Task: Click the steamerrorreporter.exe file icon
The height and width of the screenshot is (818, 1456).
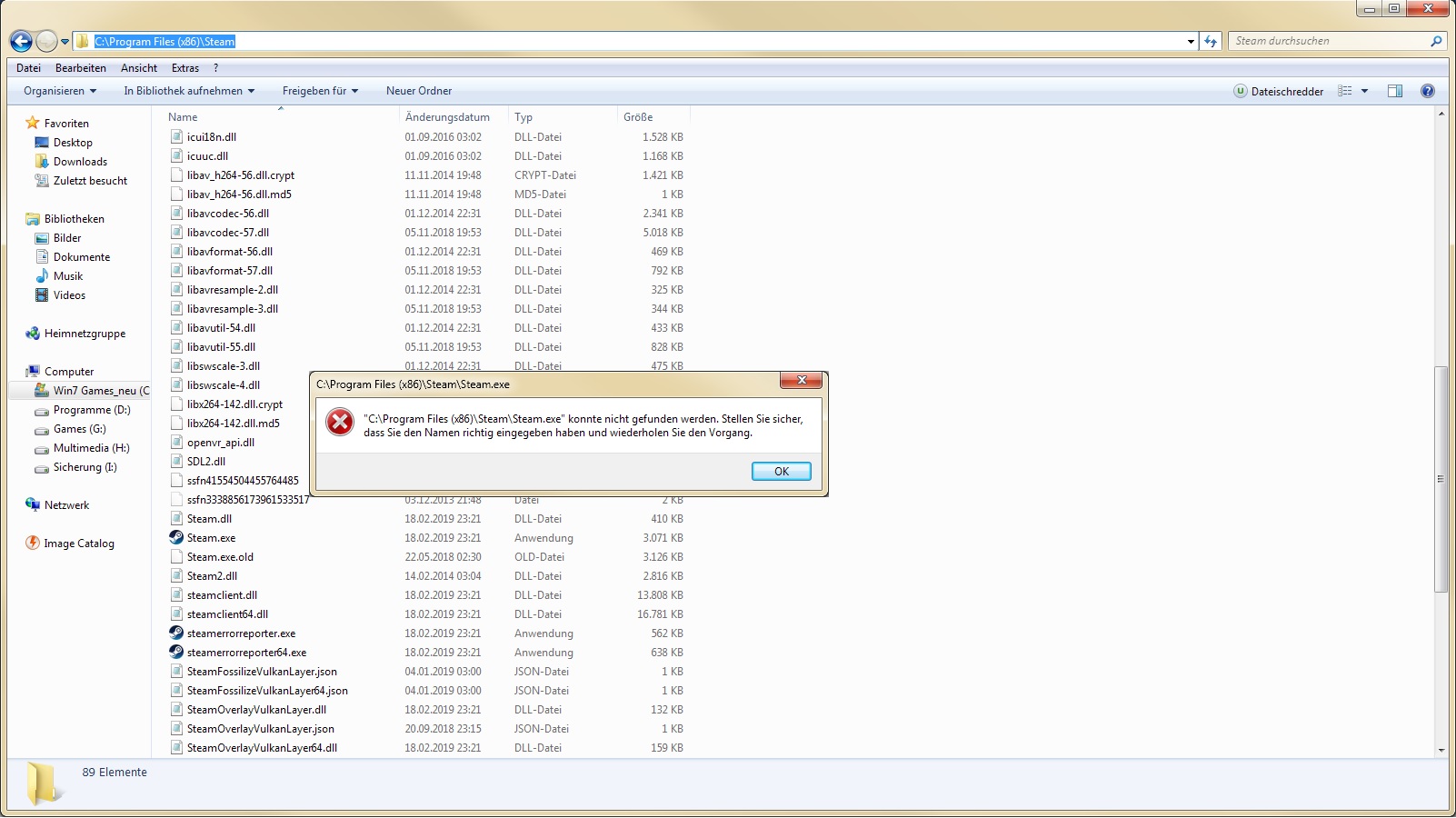Action: [x=176, y=633]
